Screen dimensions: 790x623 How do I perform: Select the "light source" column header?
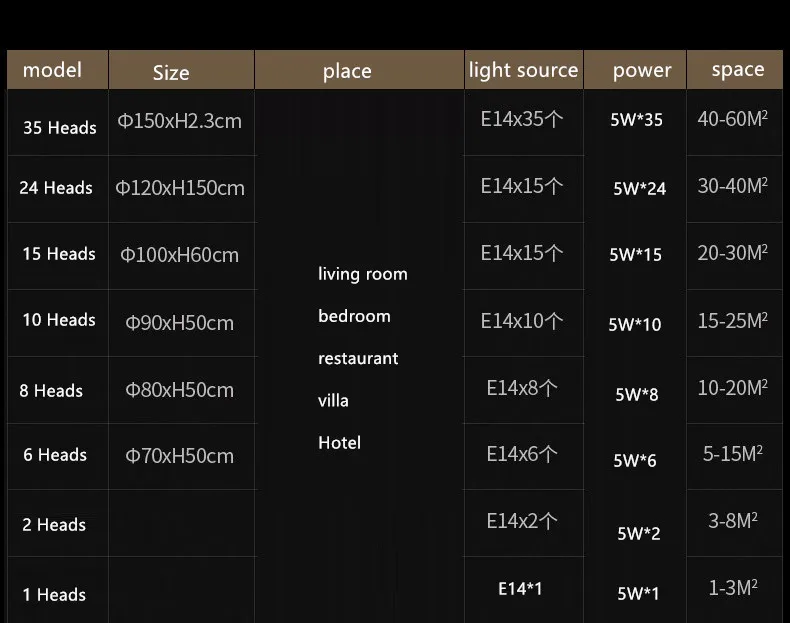coord(523,70)
